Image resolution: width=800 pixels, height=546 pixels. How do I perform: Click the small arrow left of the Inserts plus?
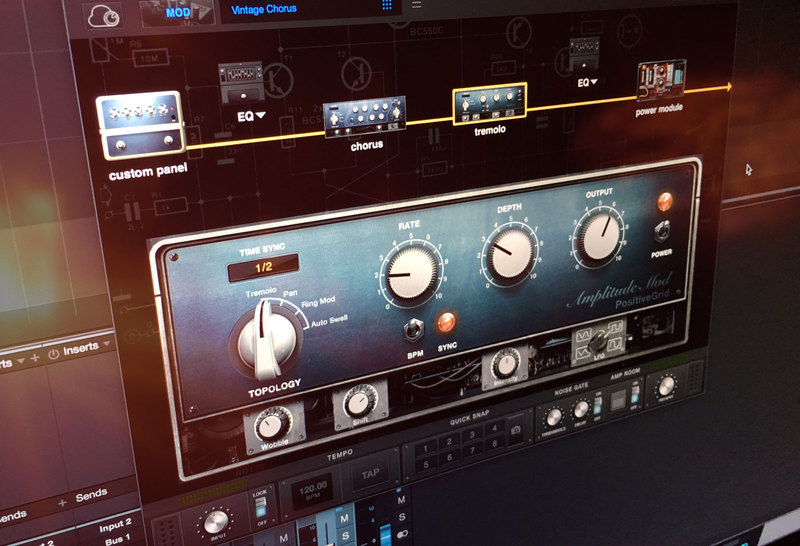pos(21,361)
